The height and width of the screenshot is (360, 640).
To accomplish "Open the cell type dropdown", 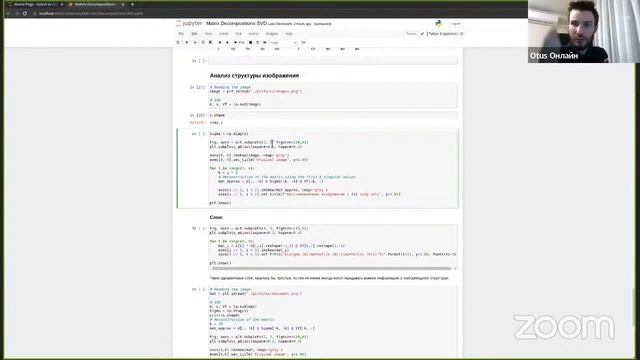I will click(283, 42).
